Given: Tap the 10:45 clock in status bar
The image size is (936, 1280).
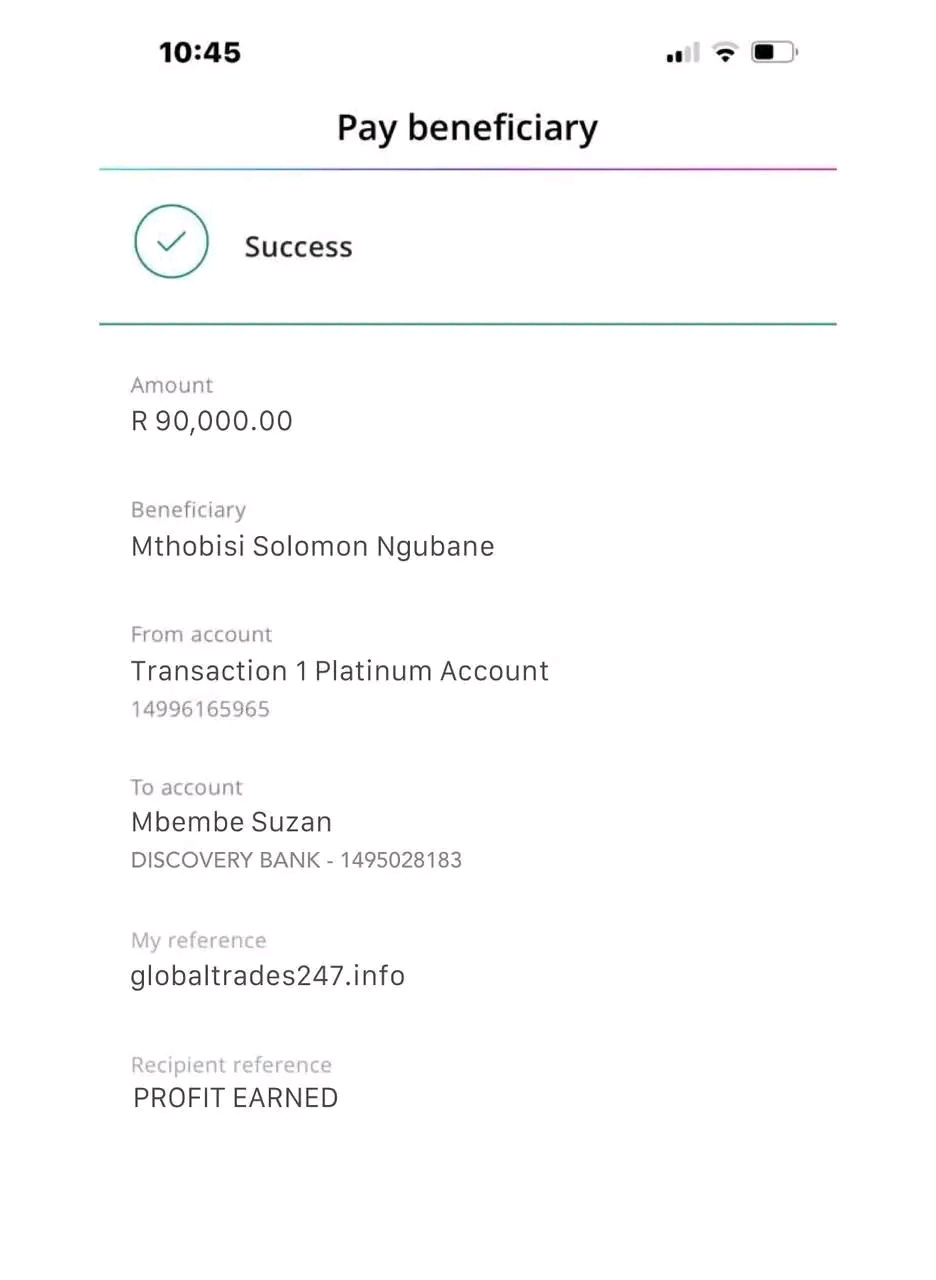Looking at the screenshot, I should 200,53.
